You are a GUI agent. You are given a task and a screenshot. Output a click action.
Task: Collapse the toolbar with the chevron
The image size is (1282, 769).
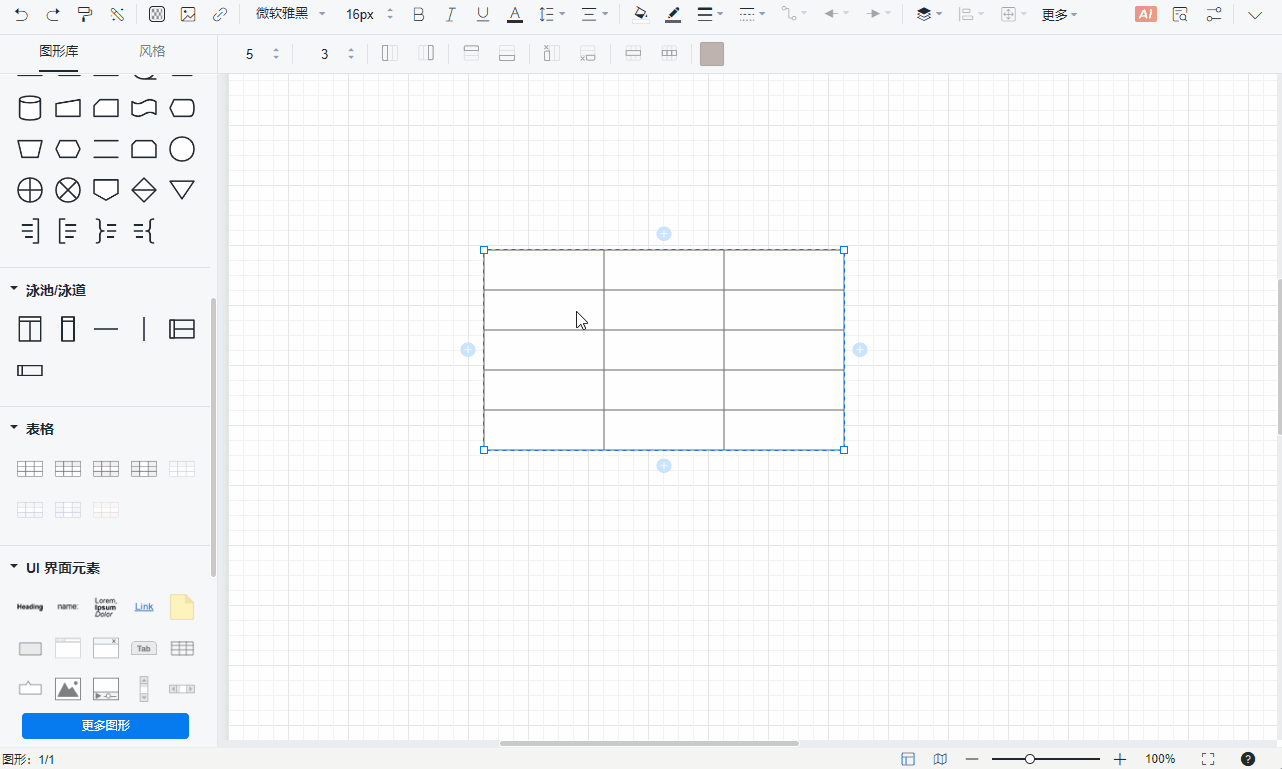click(x=1255, y=15)
